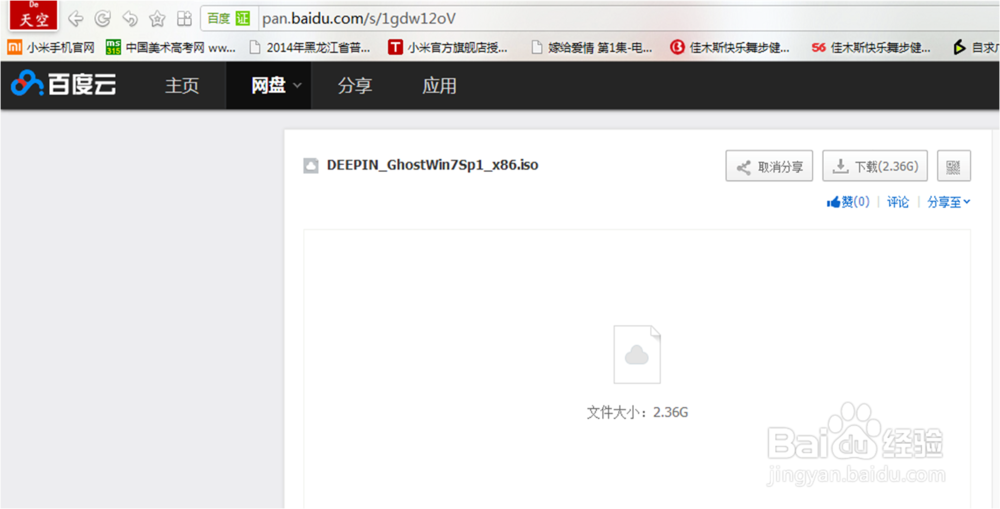This screenshot has height=509, width=1000.
Task: Open the 中国美术高考网 bookmark
Action: click(x=171, y=48)
